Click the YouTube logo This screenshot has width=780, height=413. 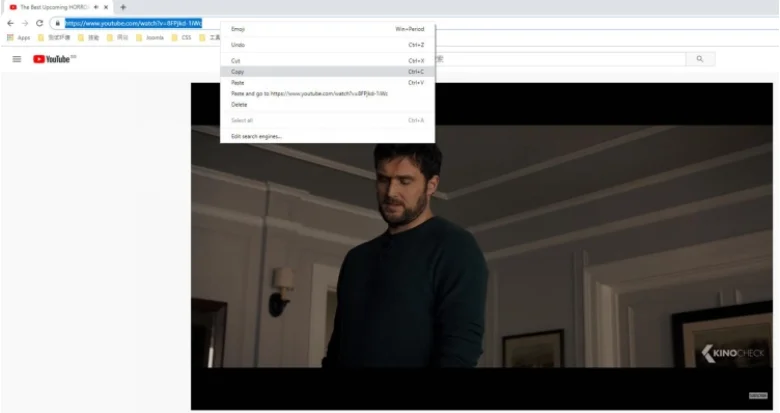[54, 59]
